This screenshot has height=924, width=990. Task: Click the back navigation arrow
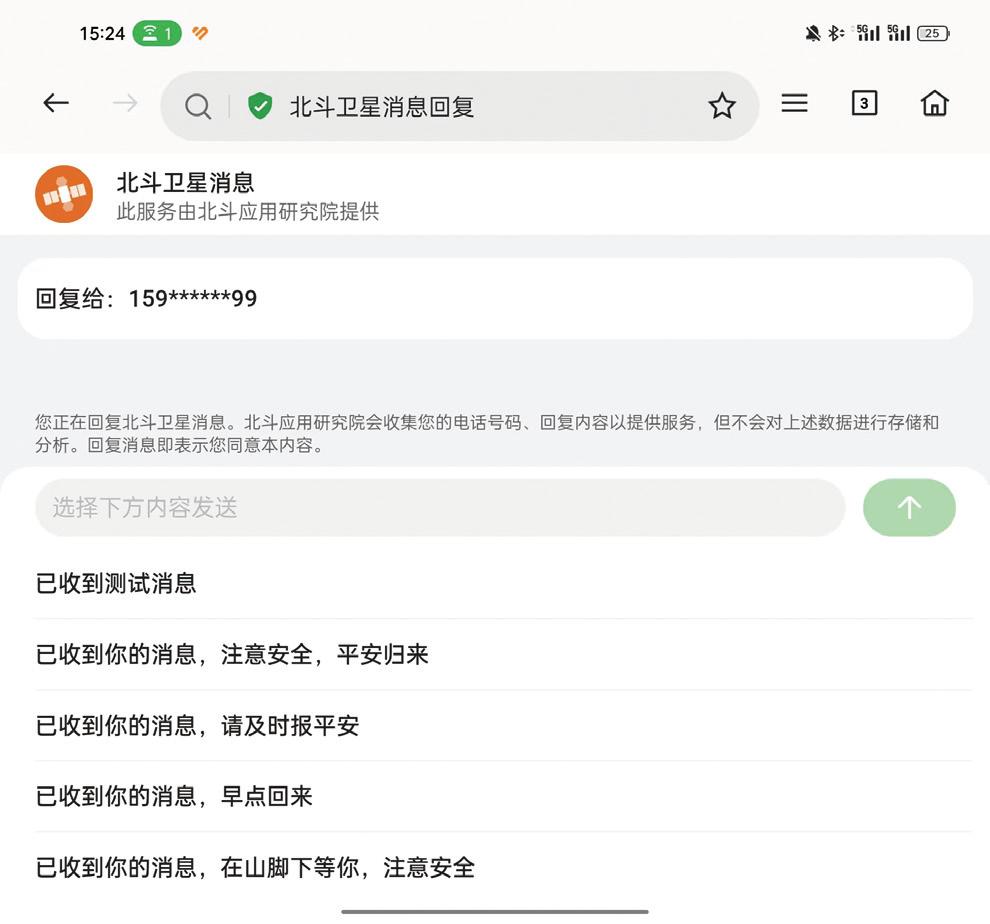tap(55, 102)
